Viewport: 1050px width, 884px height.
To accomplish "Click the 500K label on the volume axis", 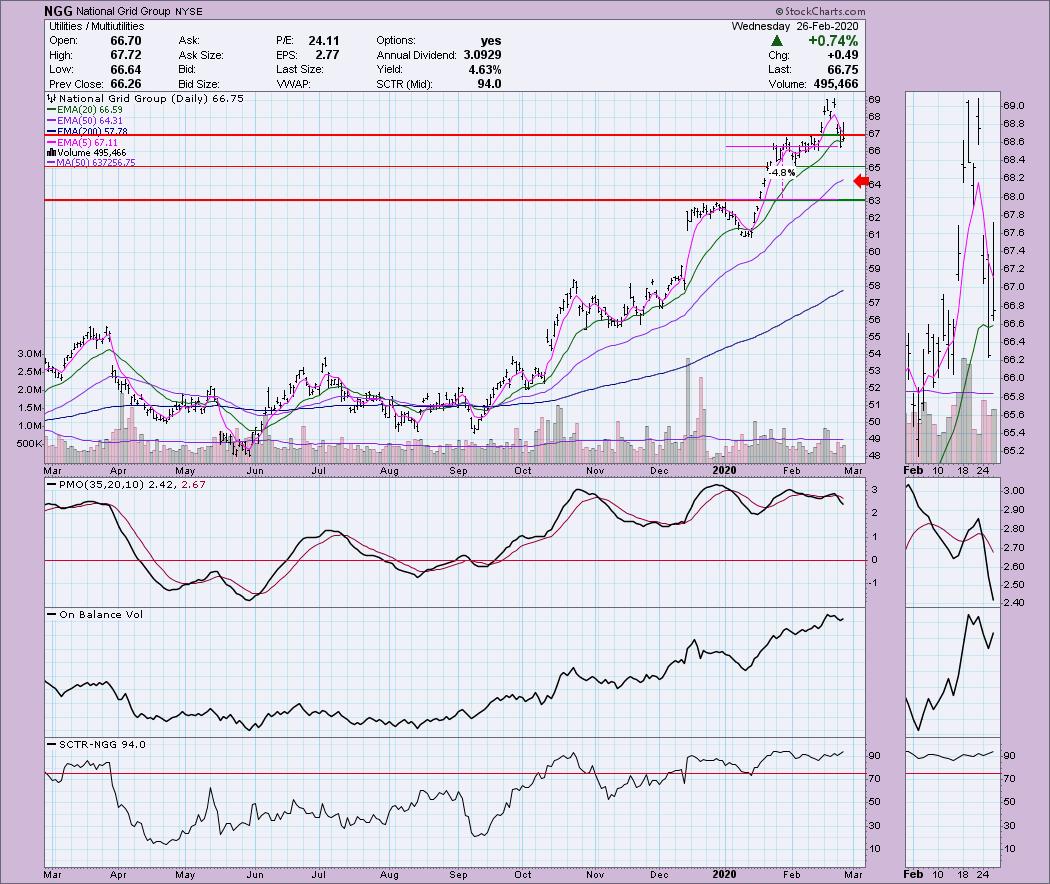I will (30, 443).
